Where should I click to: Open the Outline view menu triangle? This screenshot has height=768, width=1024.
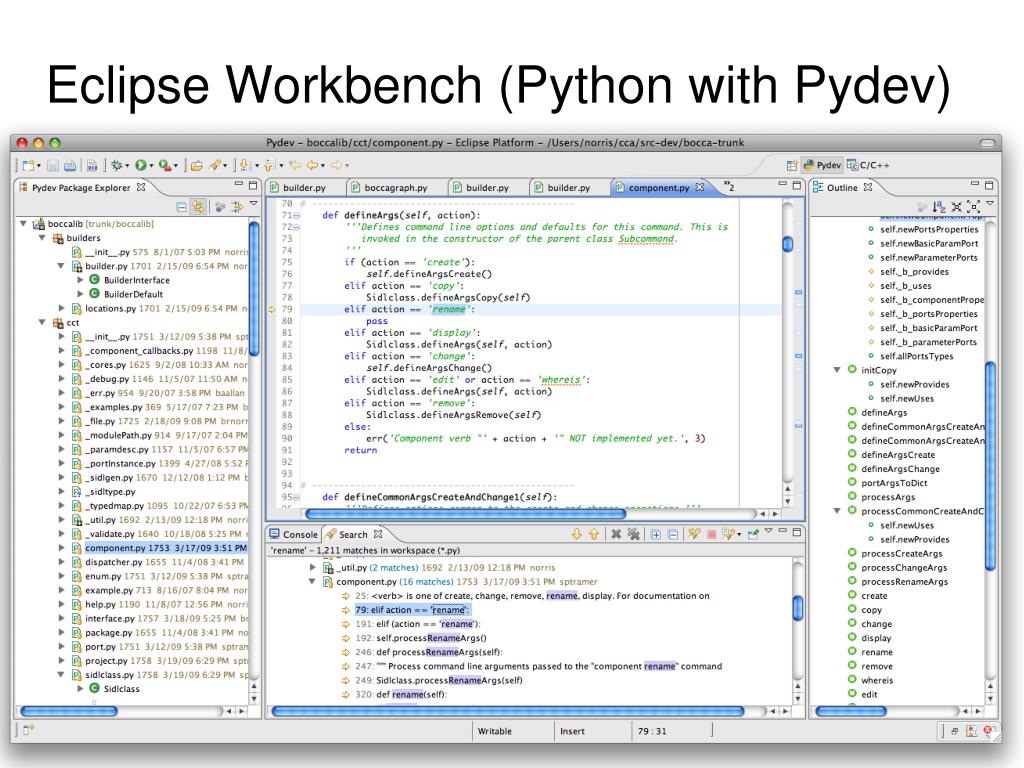(x=990, y=204)
